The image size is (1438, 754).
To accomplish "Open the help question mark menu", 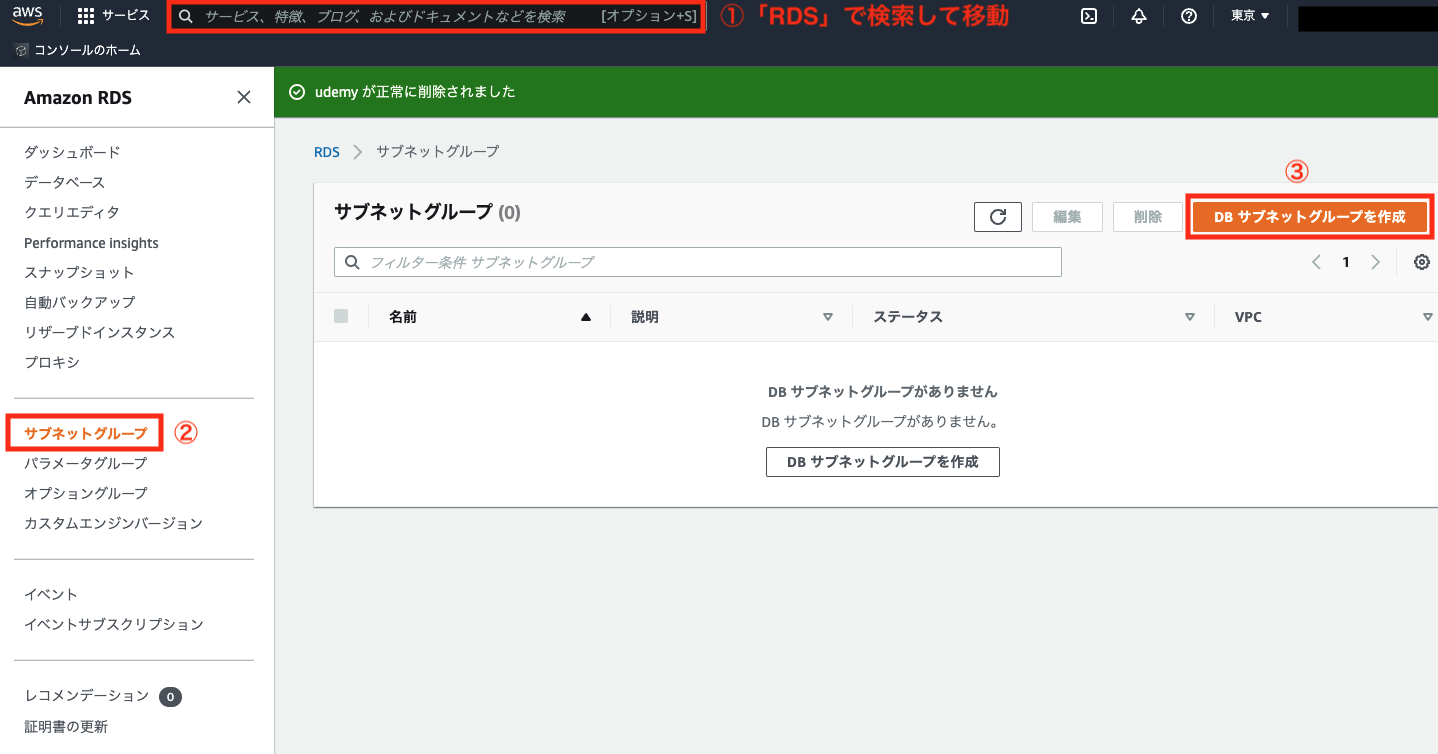I will click(x=1189, y=16).
